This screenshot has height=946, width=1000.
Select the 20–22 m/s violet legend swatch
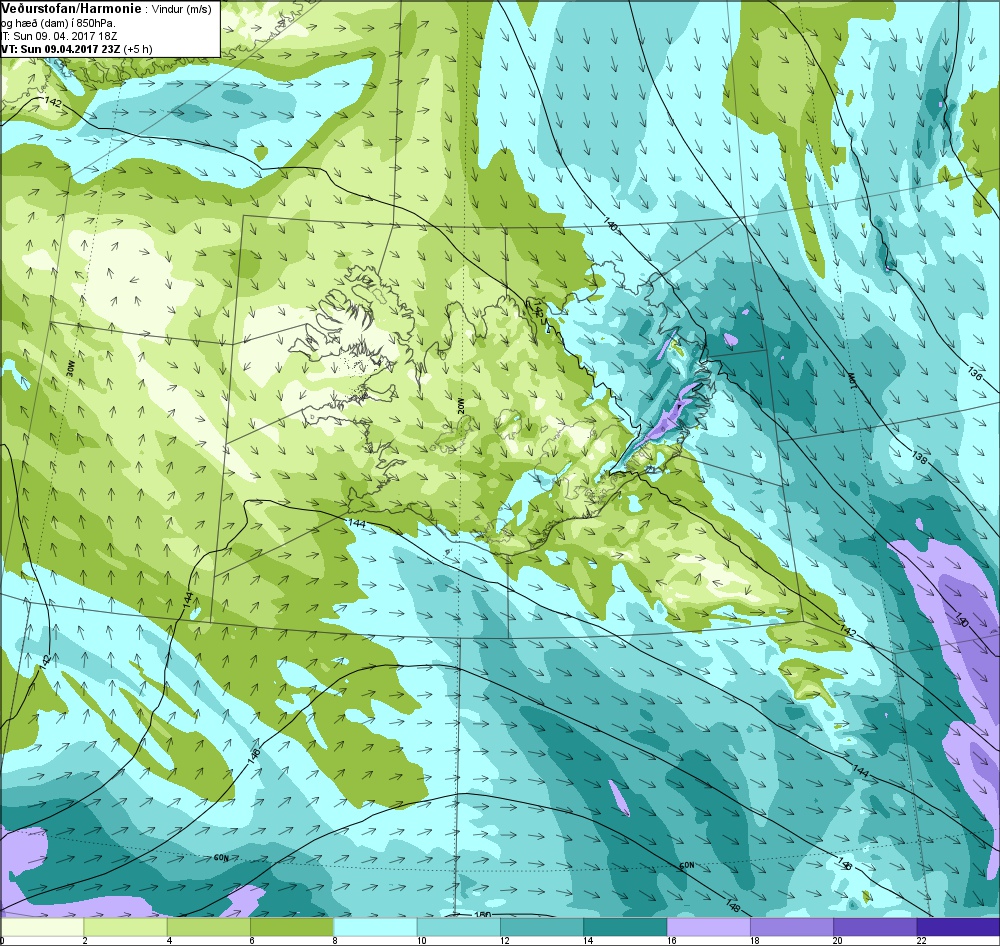click(875, 926)
